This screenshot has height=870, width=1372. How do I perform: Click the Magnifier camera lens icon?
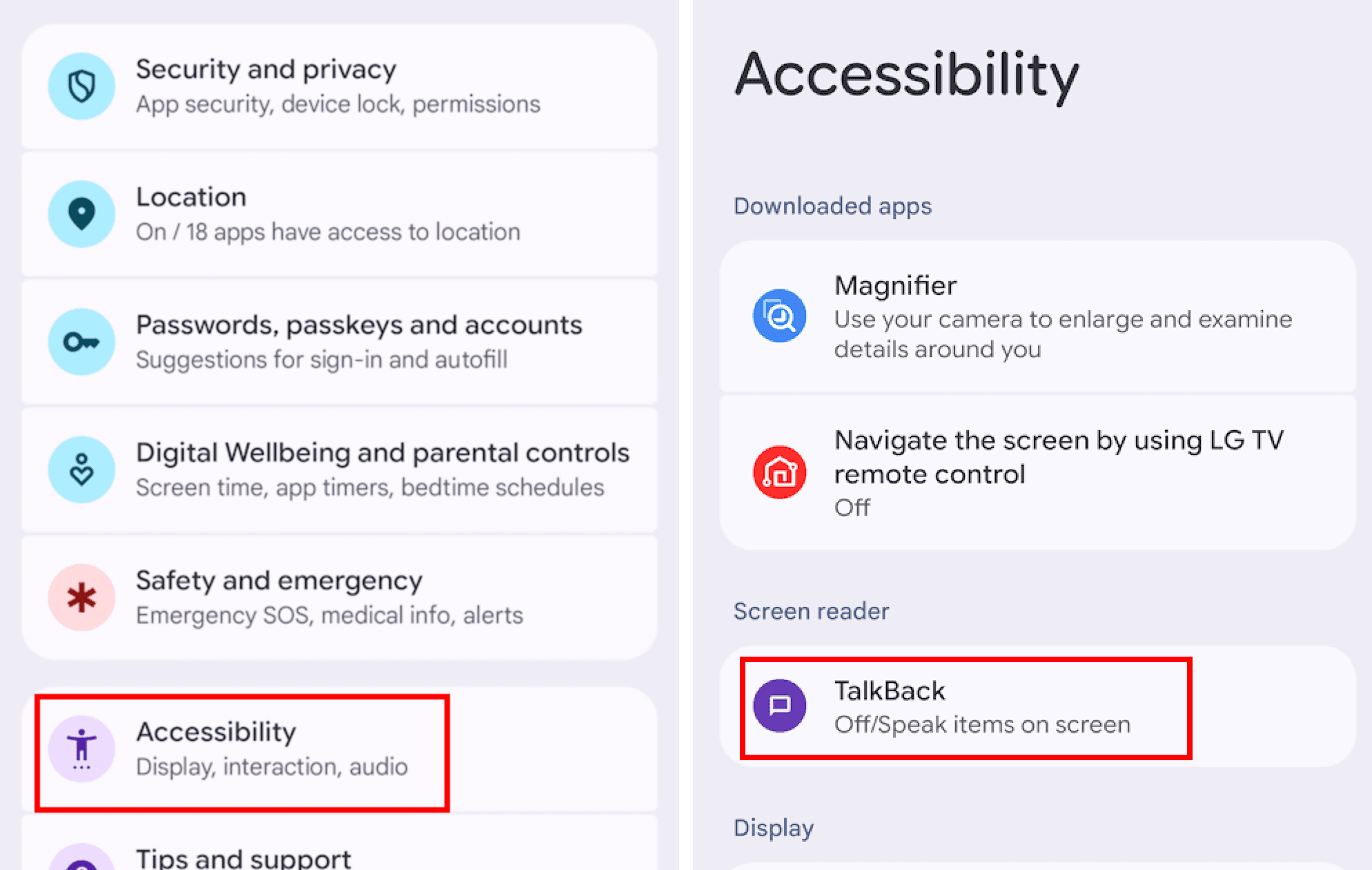778,316
